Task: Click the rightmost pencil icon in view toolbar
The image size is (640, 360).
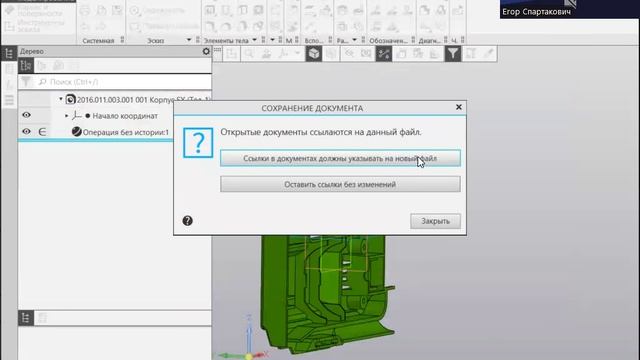Action: [488, 54]
